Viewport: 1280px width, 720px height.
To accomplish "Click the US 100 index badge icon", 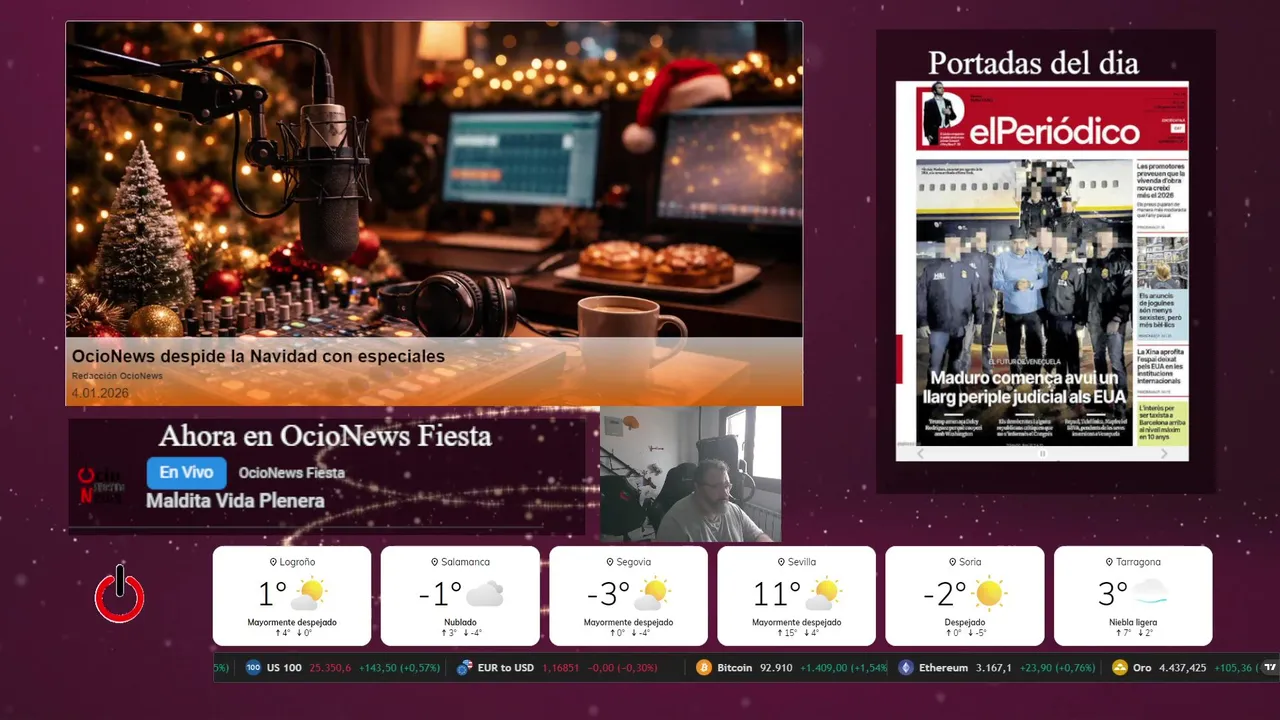I will [x=253, y=667].
